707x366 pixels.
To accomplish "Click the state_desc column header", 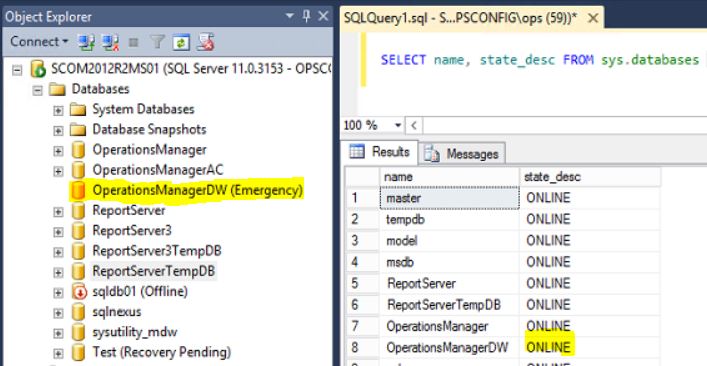I will tap(590, 177).
